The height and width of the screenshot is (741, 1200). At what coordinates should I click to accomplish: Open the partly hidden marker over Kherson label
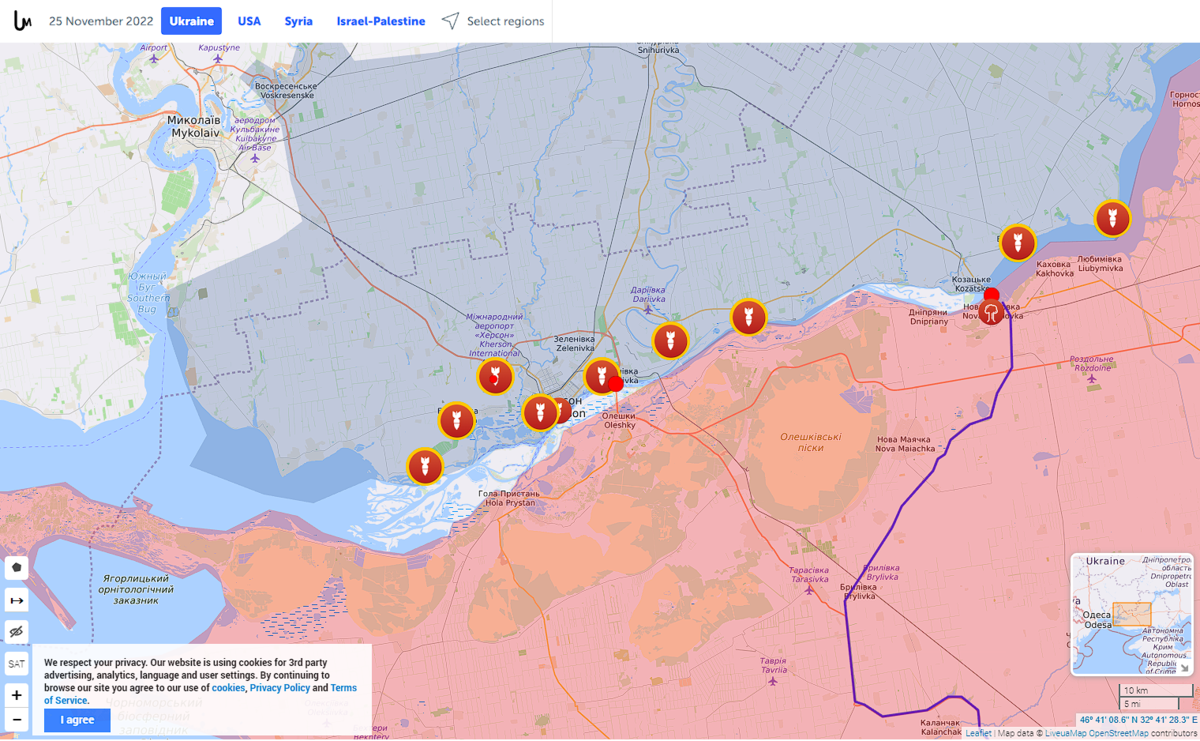563,409
